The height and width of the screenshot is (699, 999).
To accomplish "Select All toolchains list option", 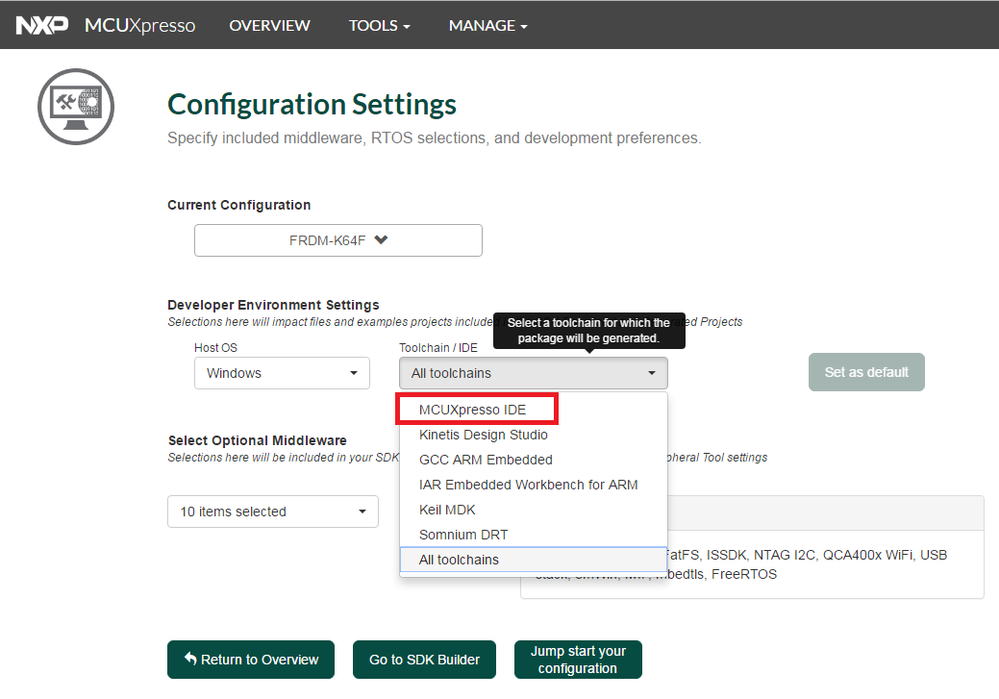I will pos(459,560).
